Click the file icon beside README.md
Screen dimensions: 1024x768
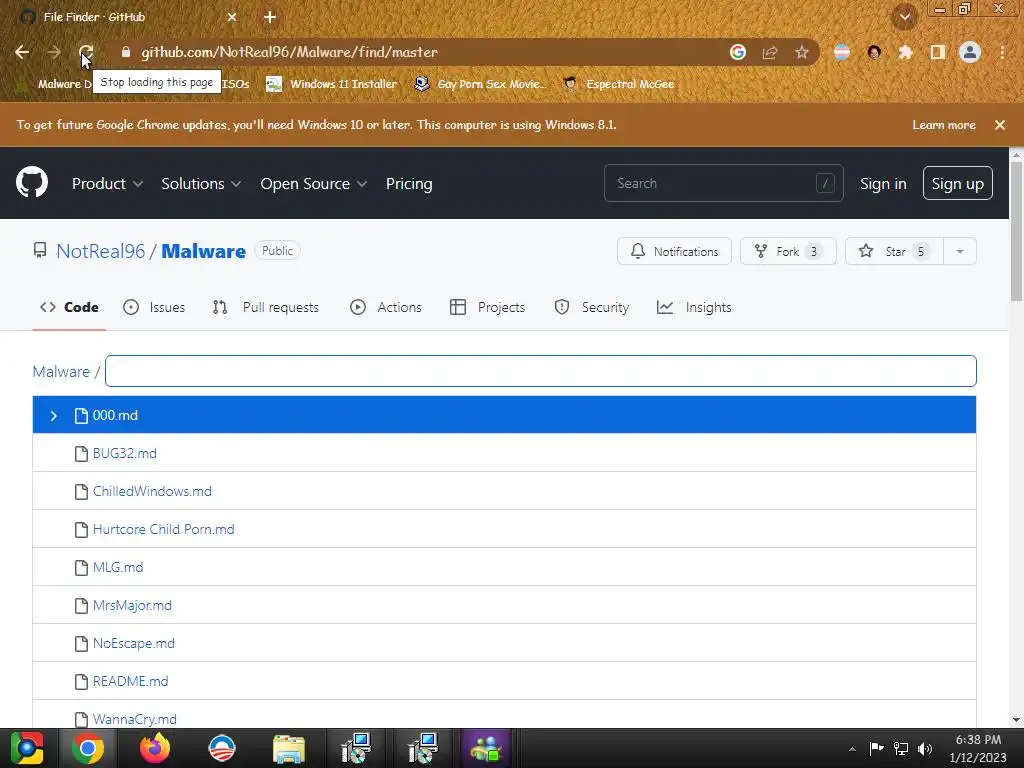coord(81,682)
